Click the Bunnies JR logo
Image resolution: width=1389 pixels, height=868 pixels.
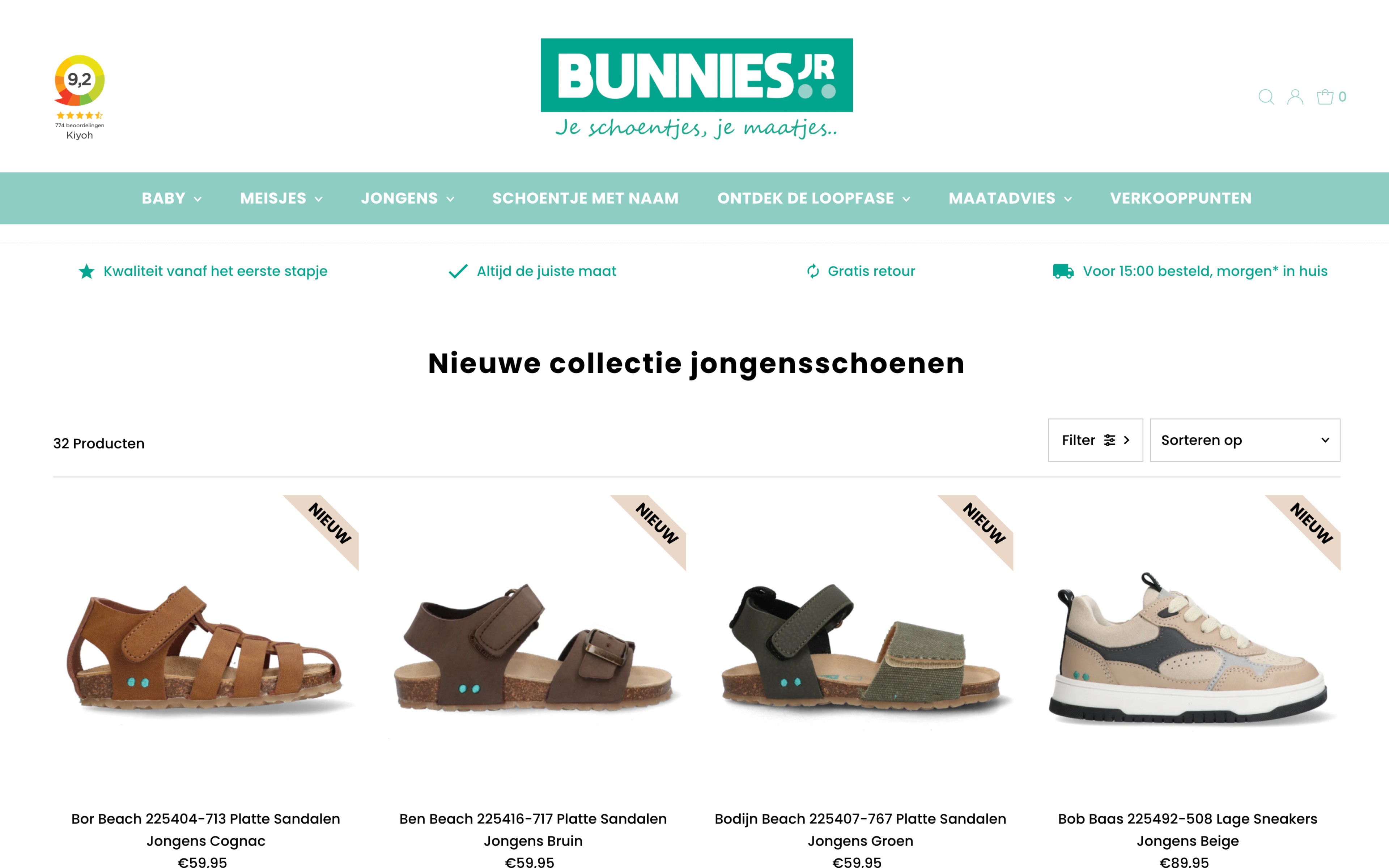(x=696, y=89)
